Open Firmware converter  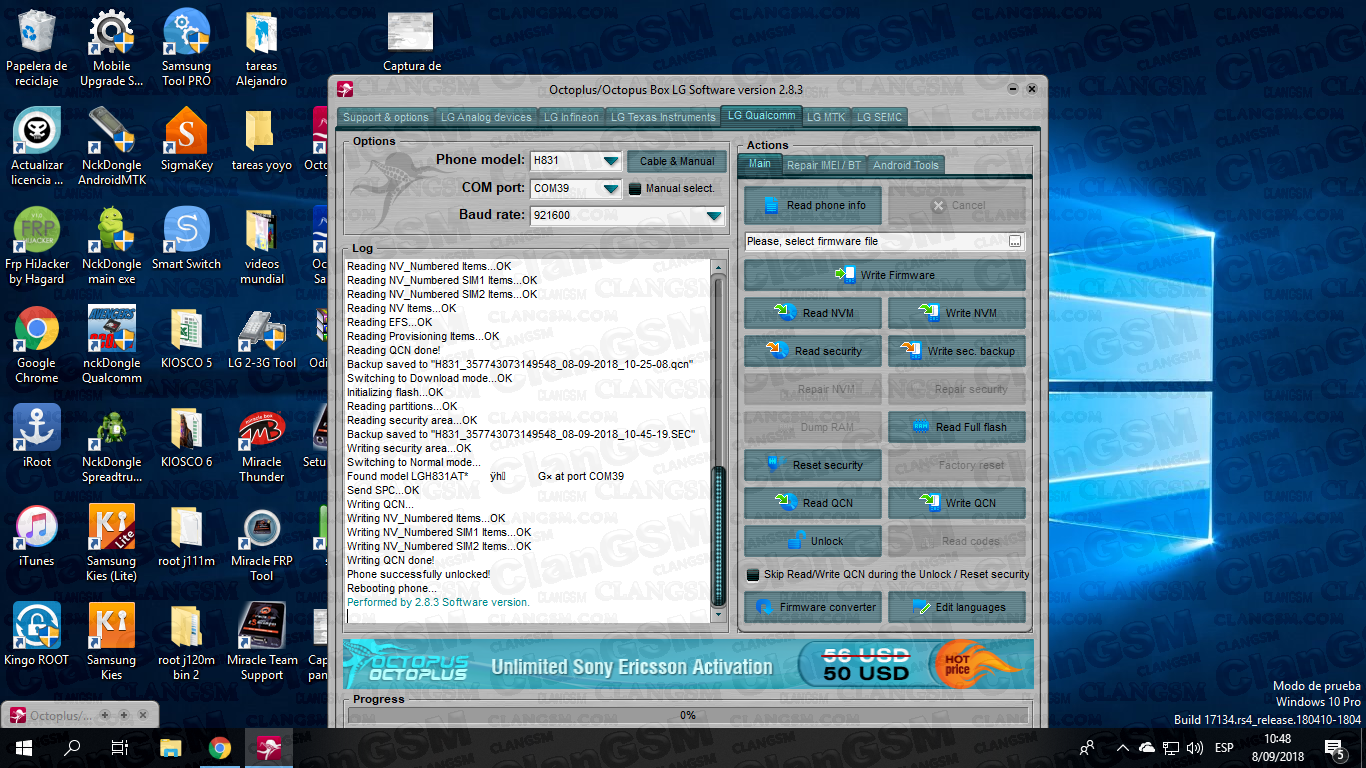813,607
